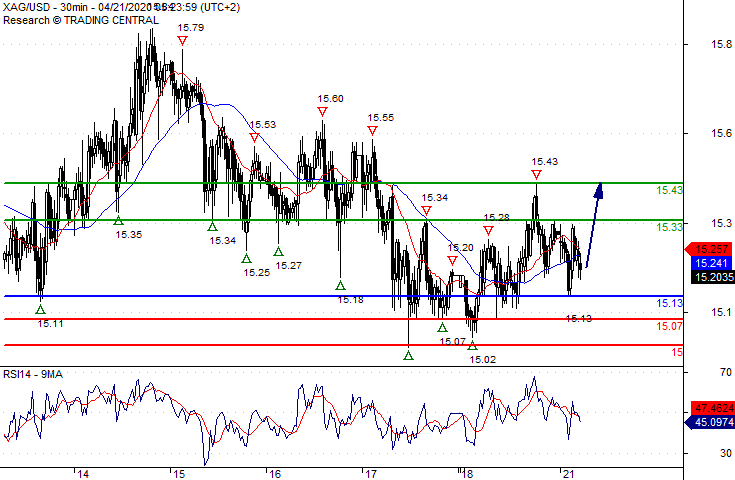Click the XAG/USD - 30min chart title

click(x=121, y=8)
